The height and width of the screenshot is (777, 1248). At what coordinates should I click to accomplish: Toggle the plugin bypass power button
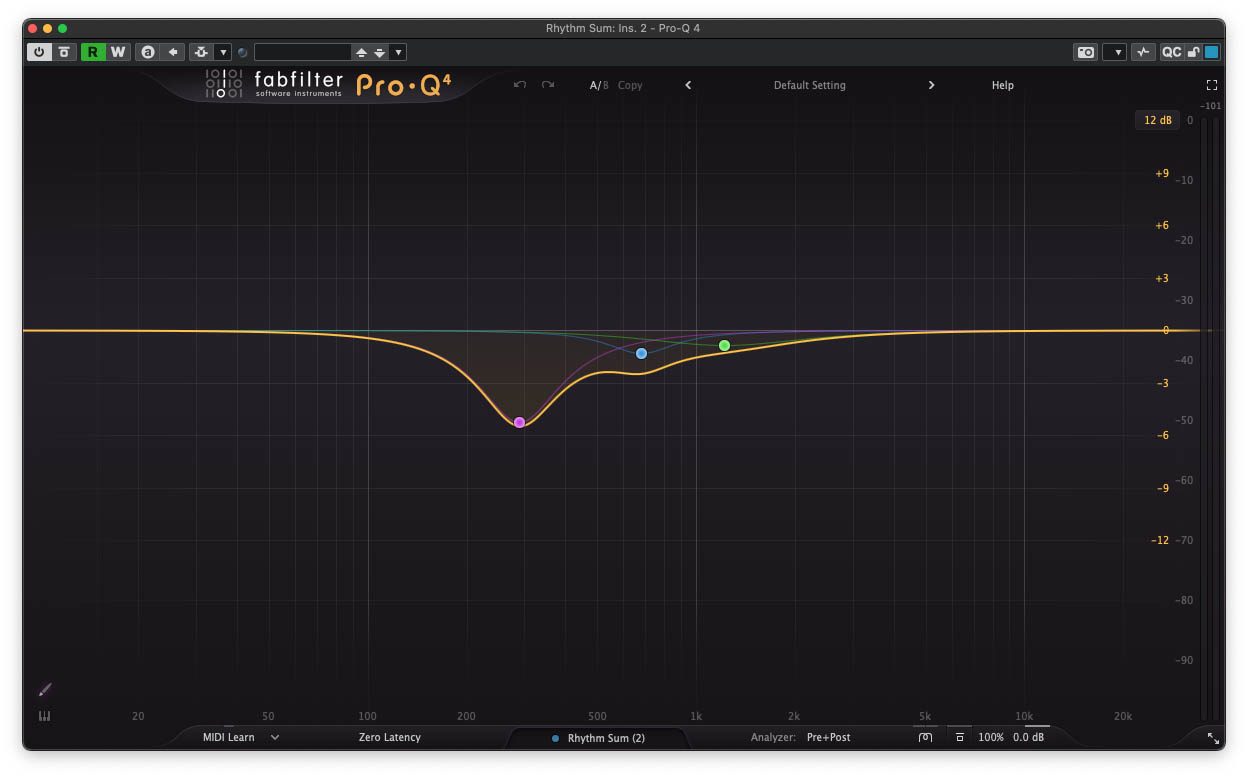[x=38, y=52]
